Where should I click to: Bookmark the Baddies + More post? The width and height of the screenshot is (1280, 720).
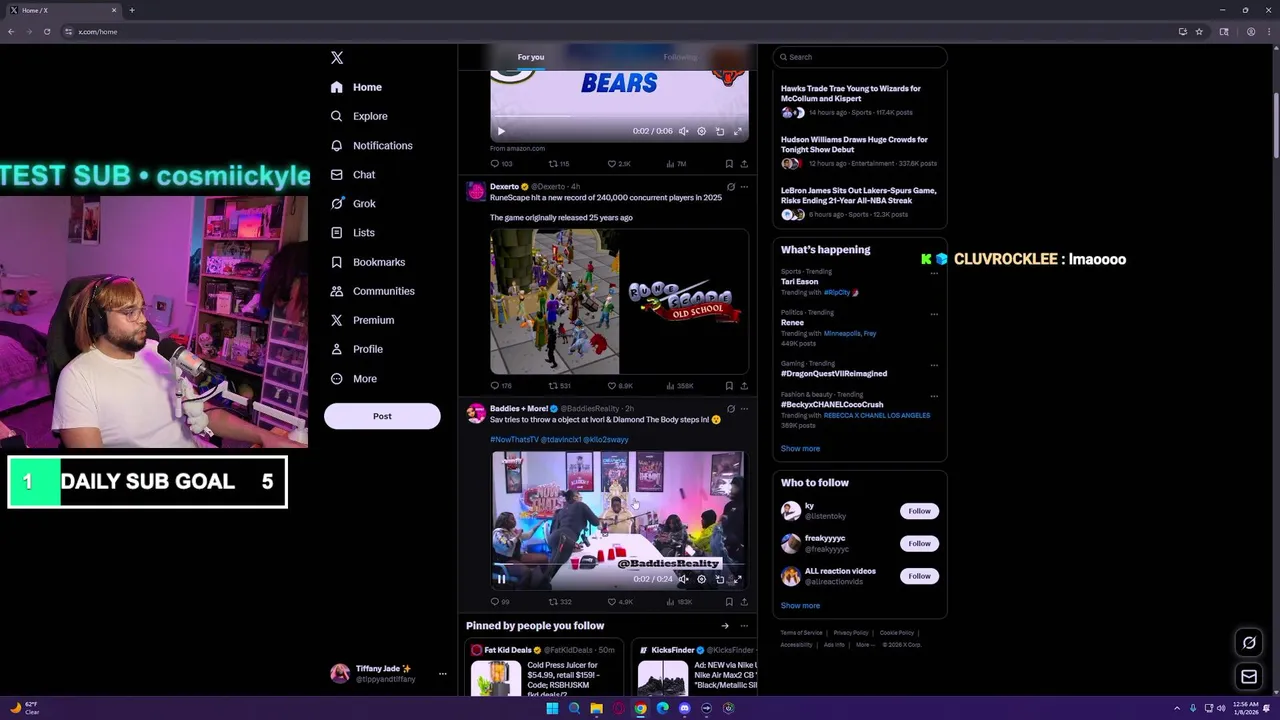pyautogui.click(x=728, y=602)
